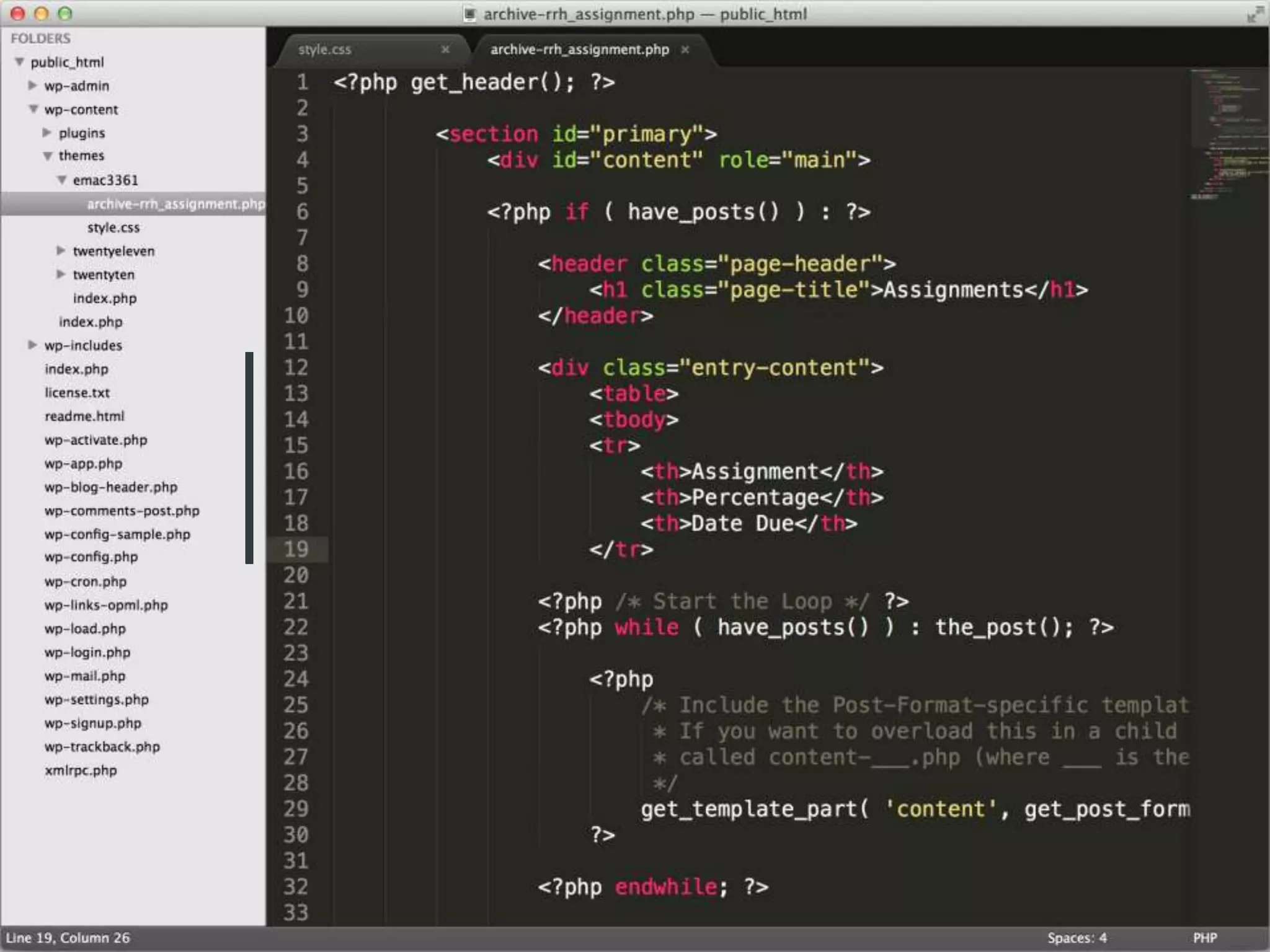Expand the plugins folder

pos(47,133)
